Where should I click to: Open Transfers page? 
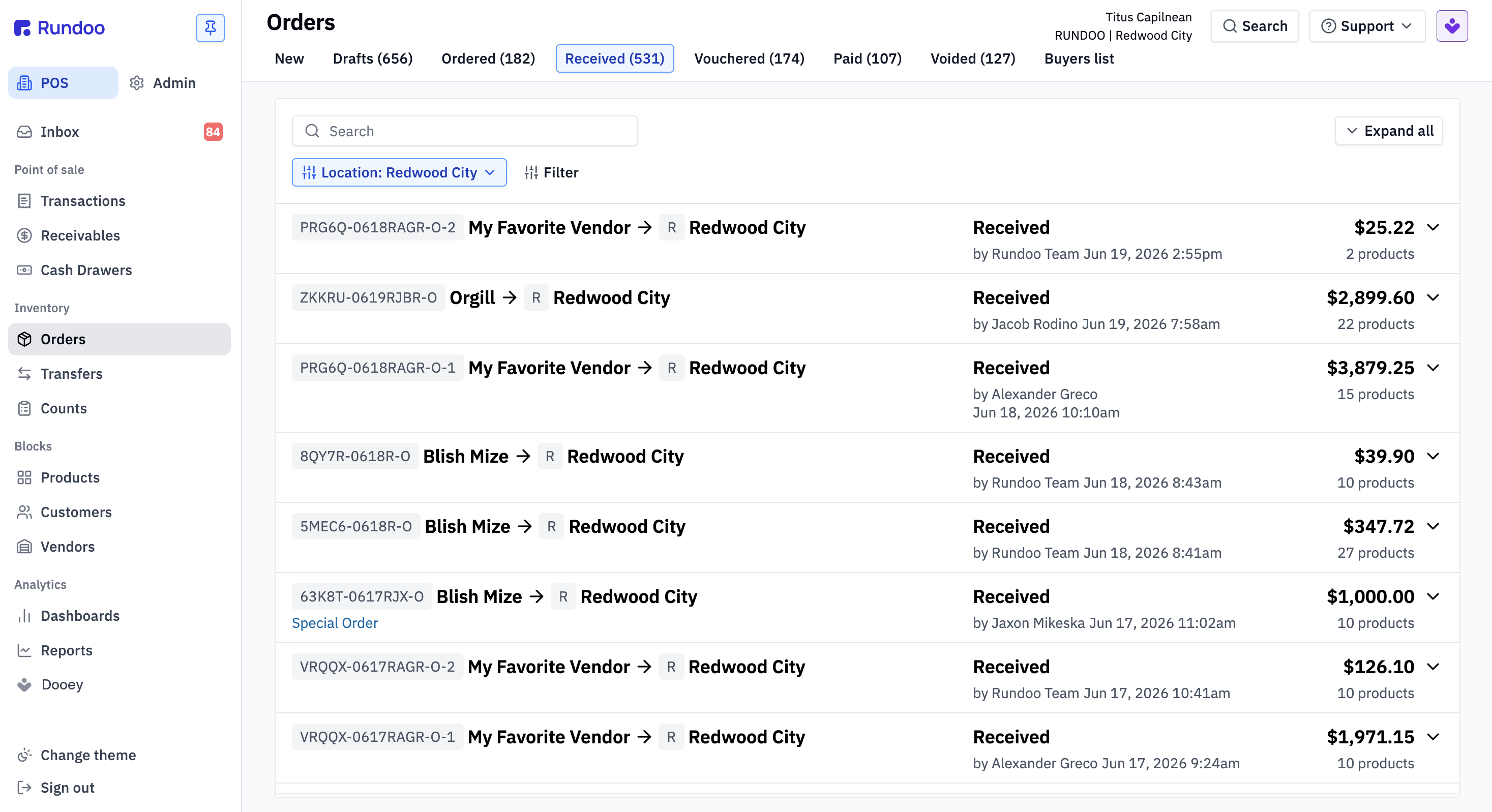[120, 374]
